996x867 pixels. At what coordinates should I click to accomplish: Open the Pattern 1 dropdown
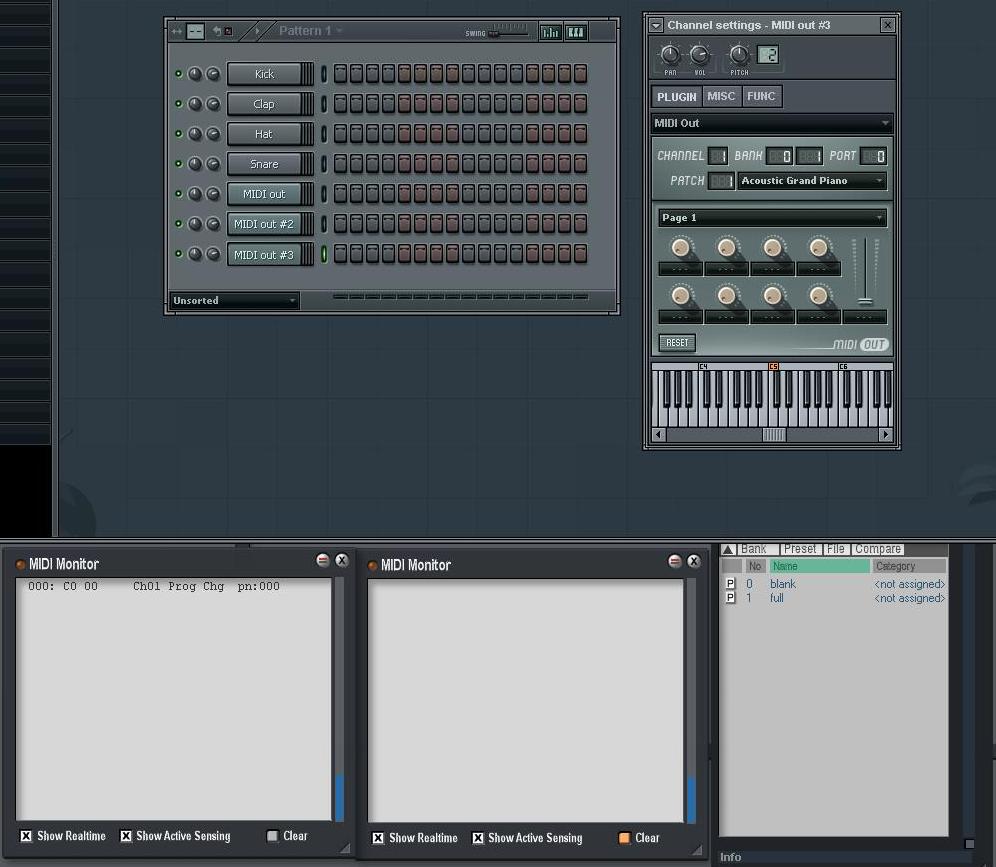tap(311, 30)
